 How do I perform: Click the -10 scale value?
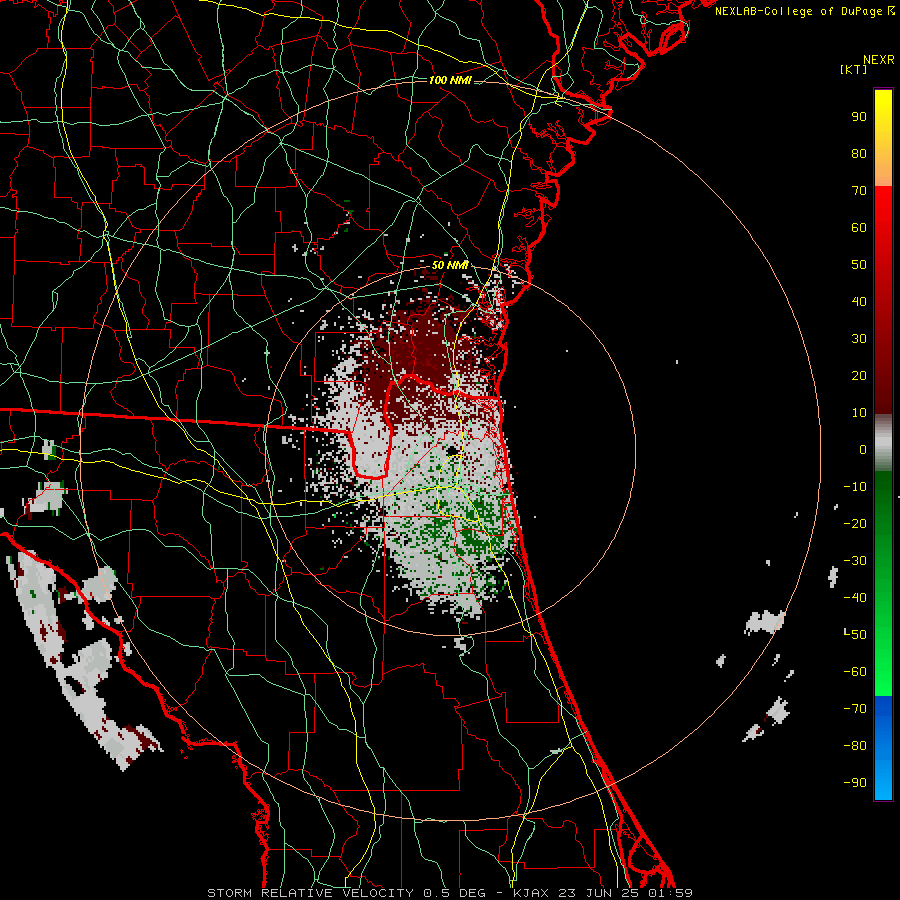tap(855, 487)
